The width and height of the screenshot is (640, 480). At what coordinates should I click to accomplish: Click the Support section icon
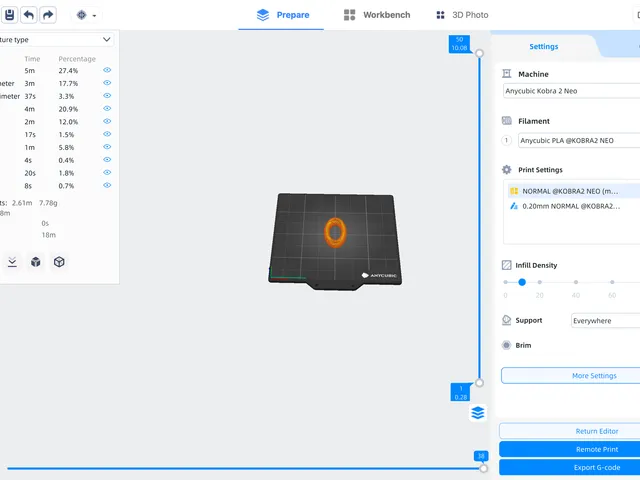pos(507,320)
